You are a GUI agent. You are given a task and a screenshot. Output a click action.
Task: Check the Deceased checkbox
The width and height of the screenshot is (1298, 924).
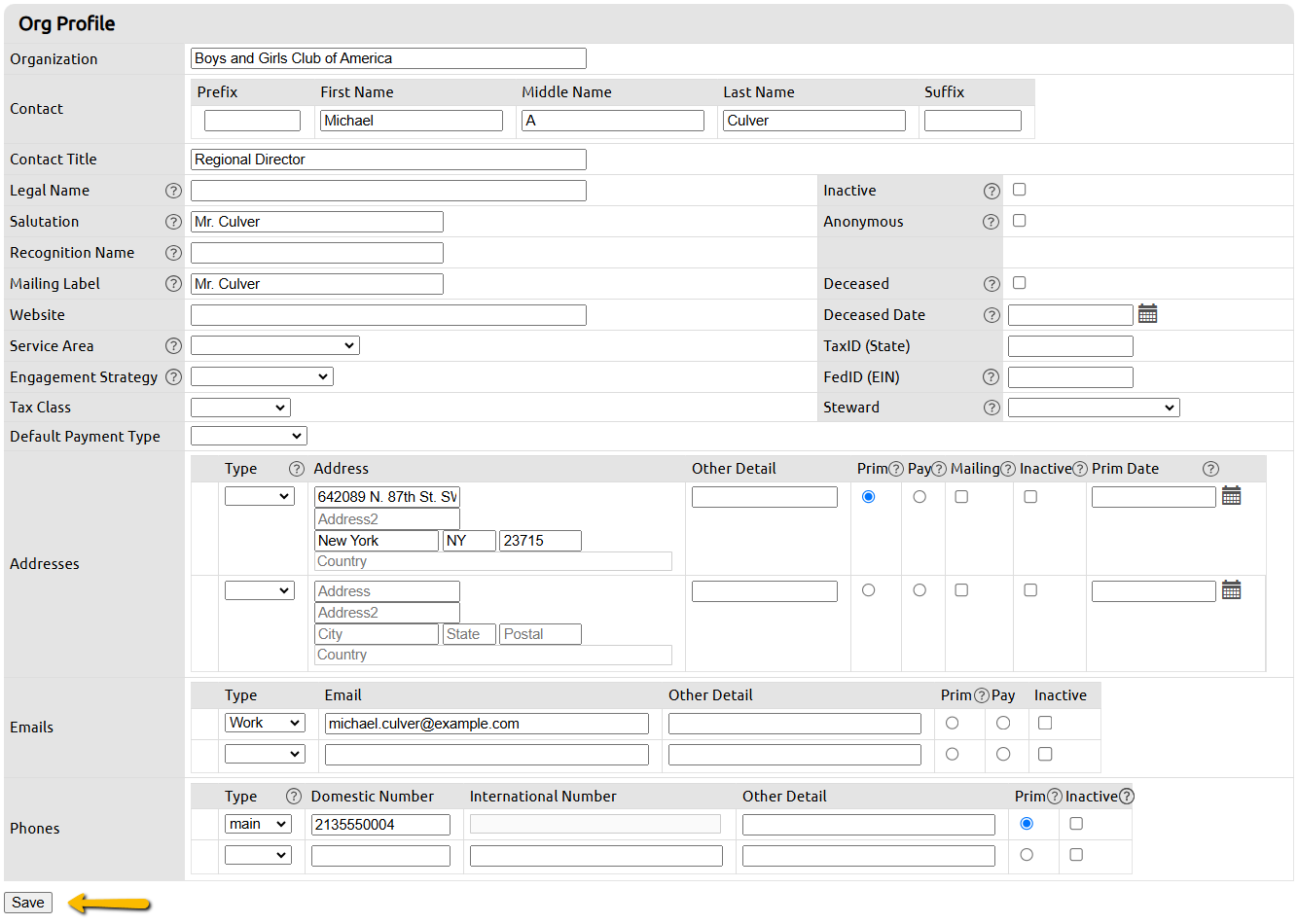(x=1020, y=283)
